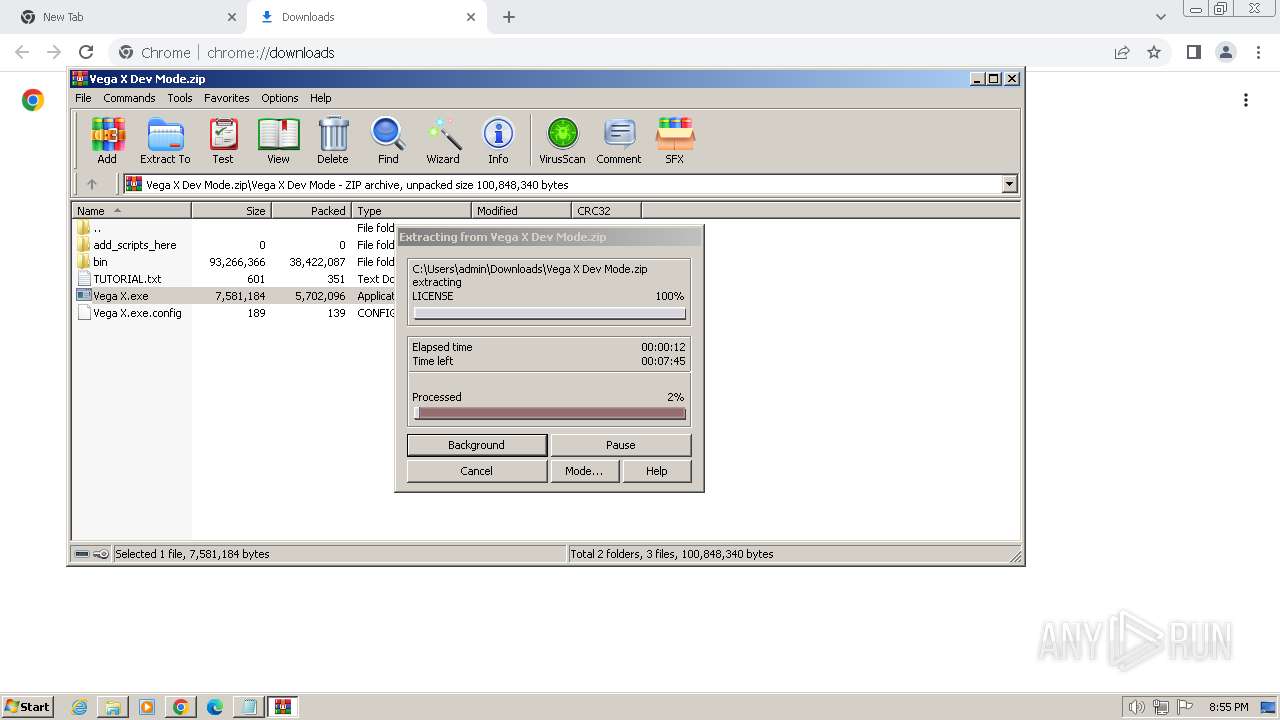Open the Help menu in WinRAR
Viewport: 1280px width, 720px height.
[x=320, y=98]
